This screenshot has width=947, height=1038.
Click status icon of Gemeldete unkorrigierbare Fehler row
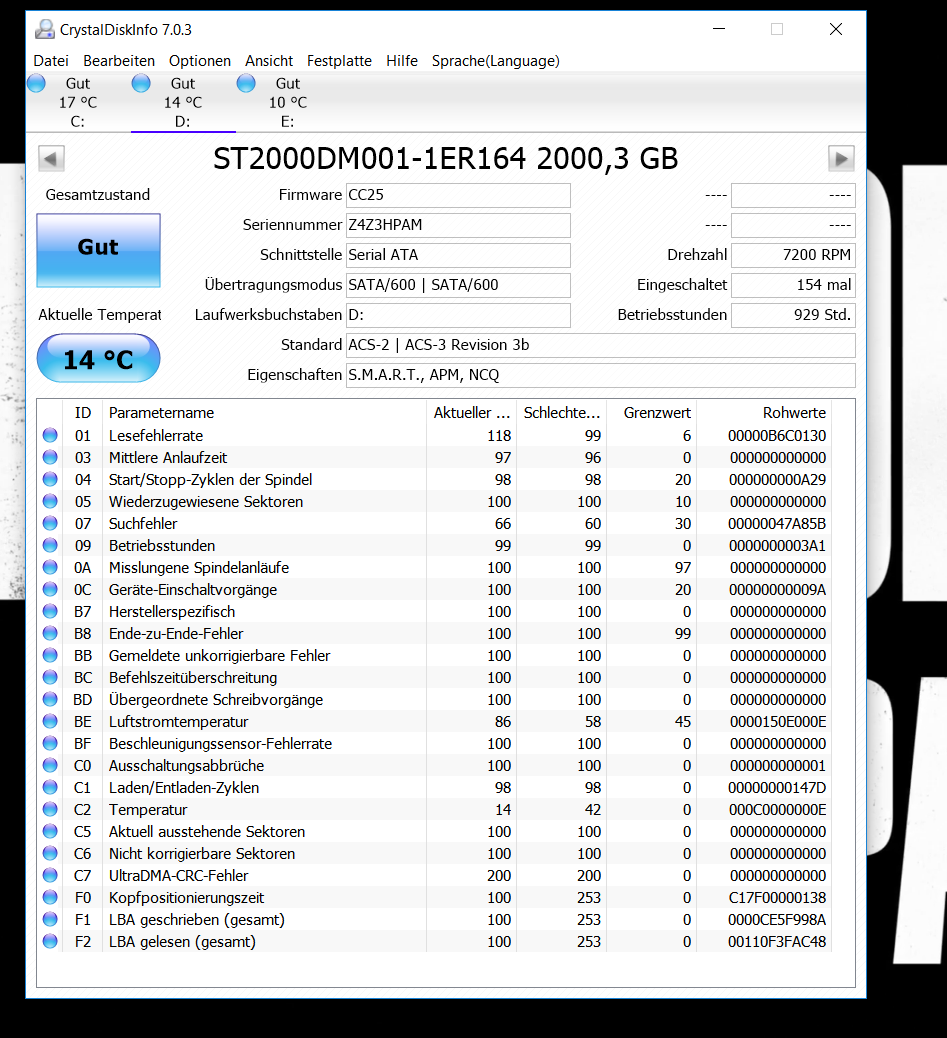point(50,655)
